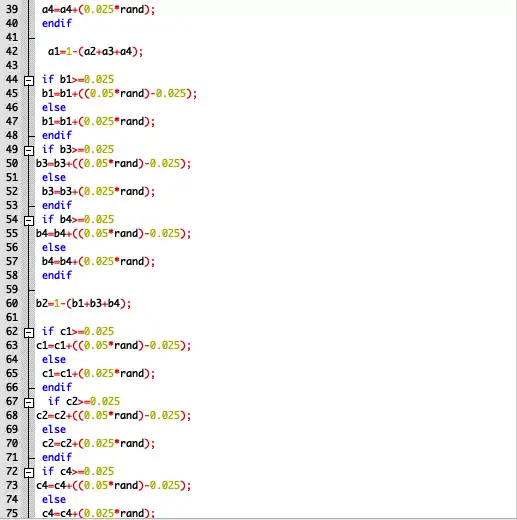Viewport: 517px width, 520px height.
Task: Collapse the if b3>=0.025 block
Action: tap(29, 150)
